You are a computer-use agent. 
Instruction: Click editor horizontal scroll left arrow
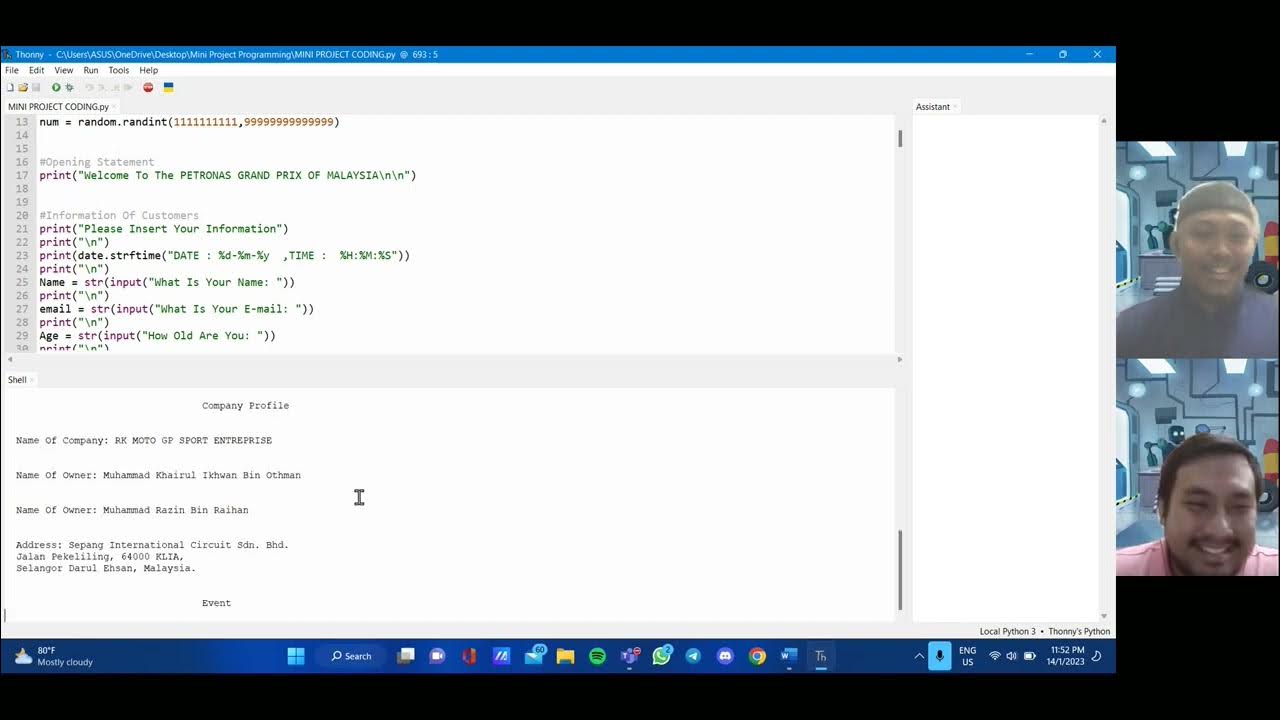[9, 359]
